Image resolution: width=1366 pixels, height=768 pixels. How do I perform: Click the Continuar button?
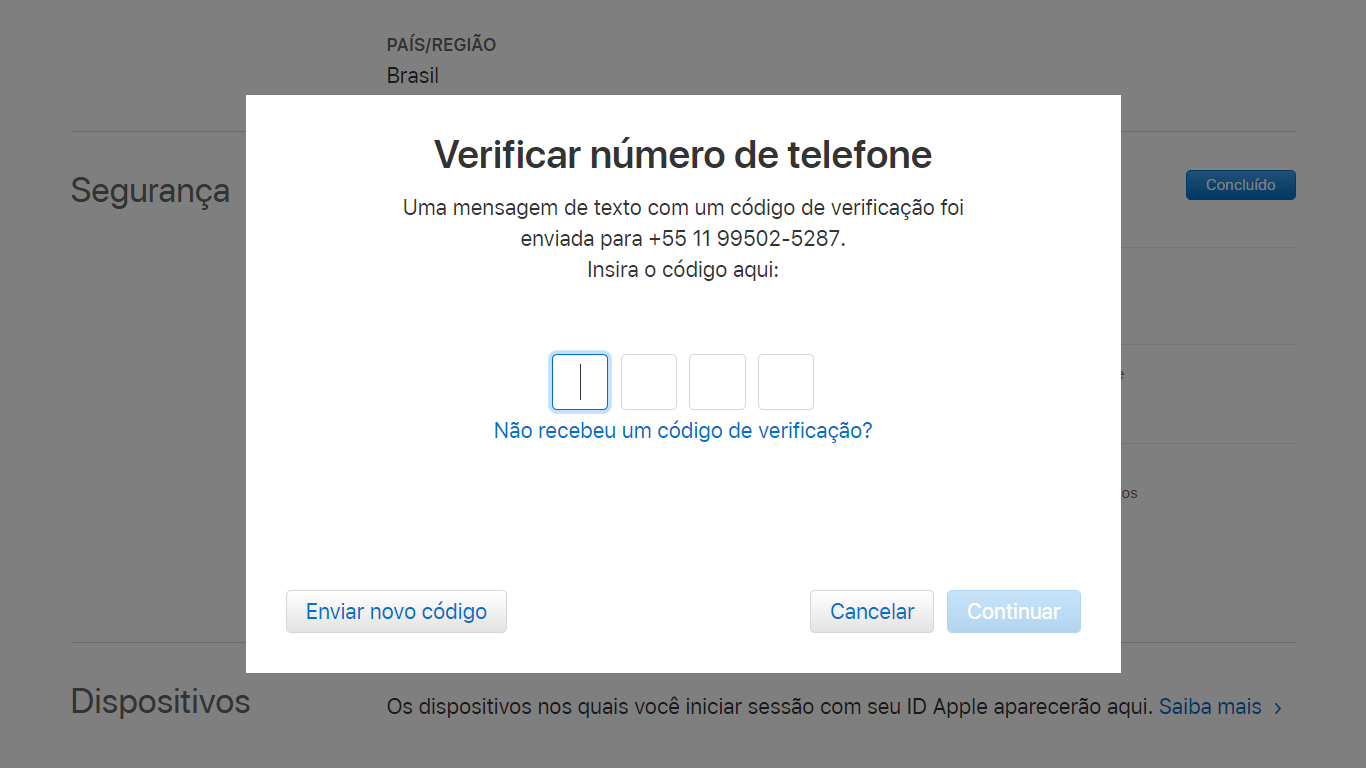[x=1014, y=611]
